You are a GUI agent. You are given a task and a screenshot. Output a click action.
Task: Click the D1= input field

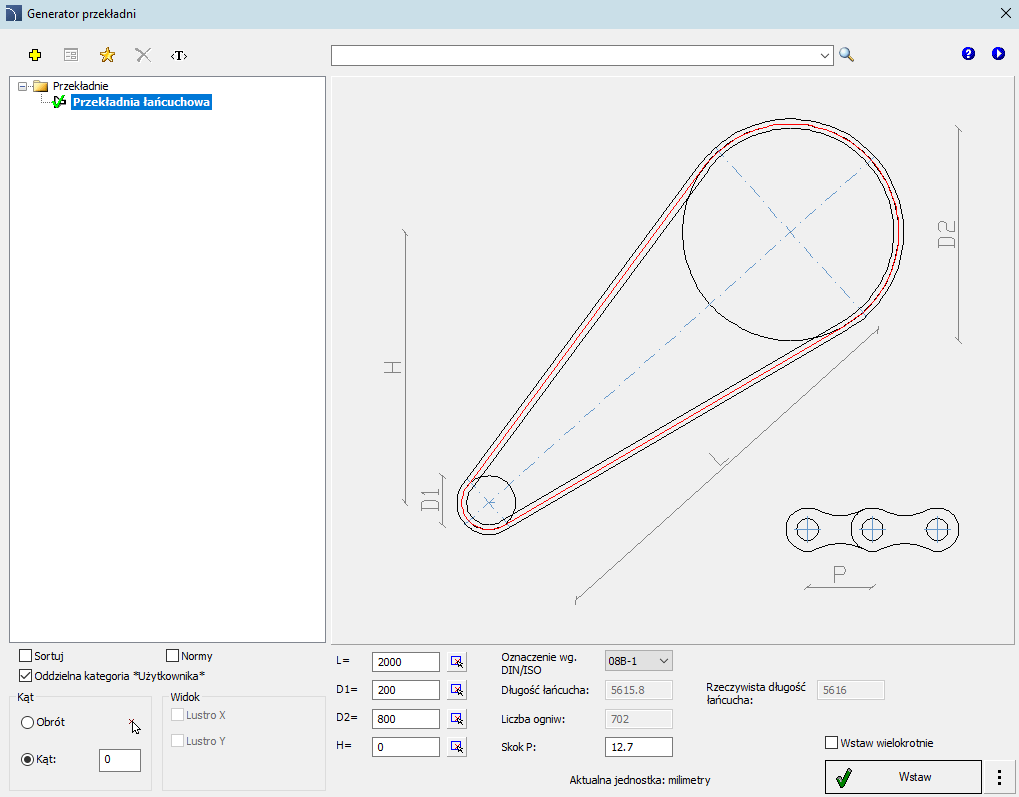[406, 690]
